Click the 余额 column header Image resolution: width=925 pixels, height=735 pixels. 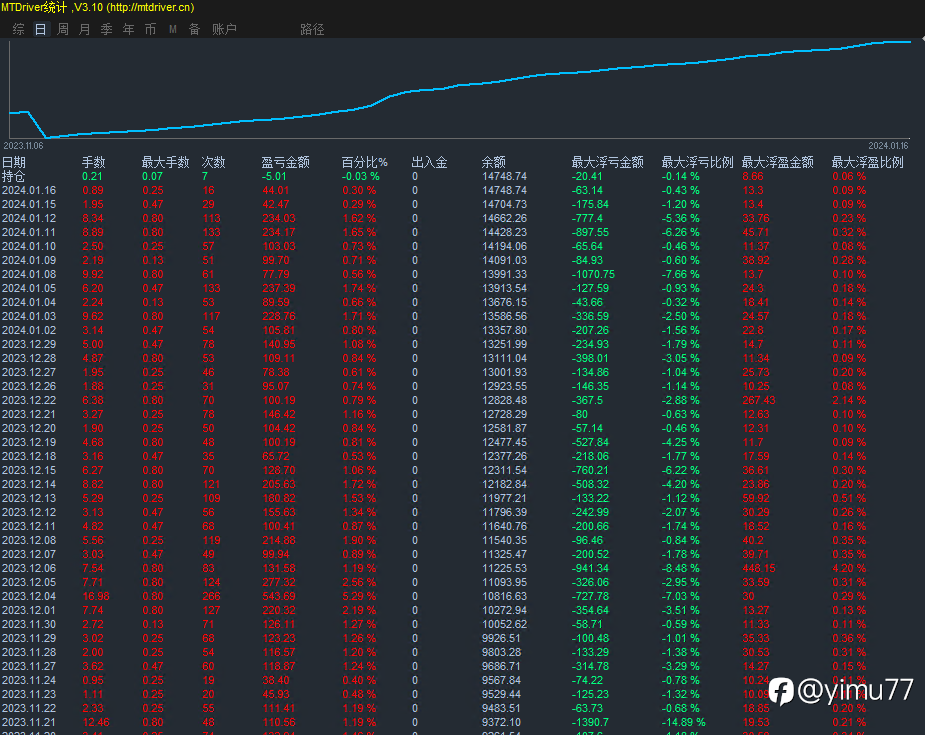point(494,162)
